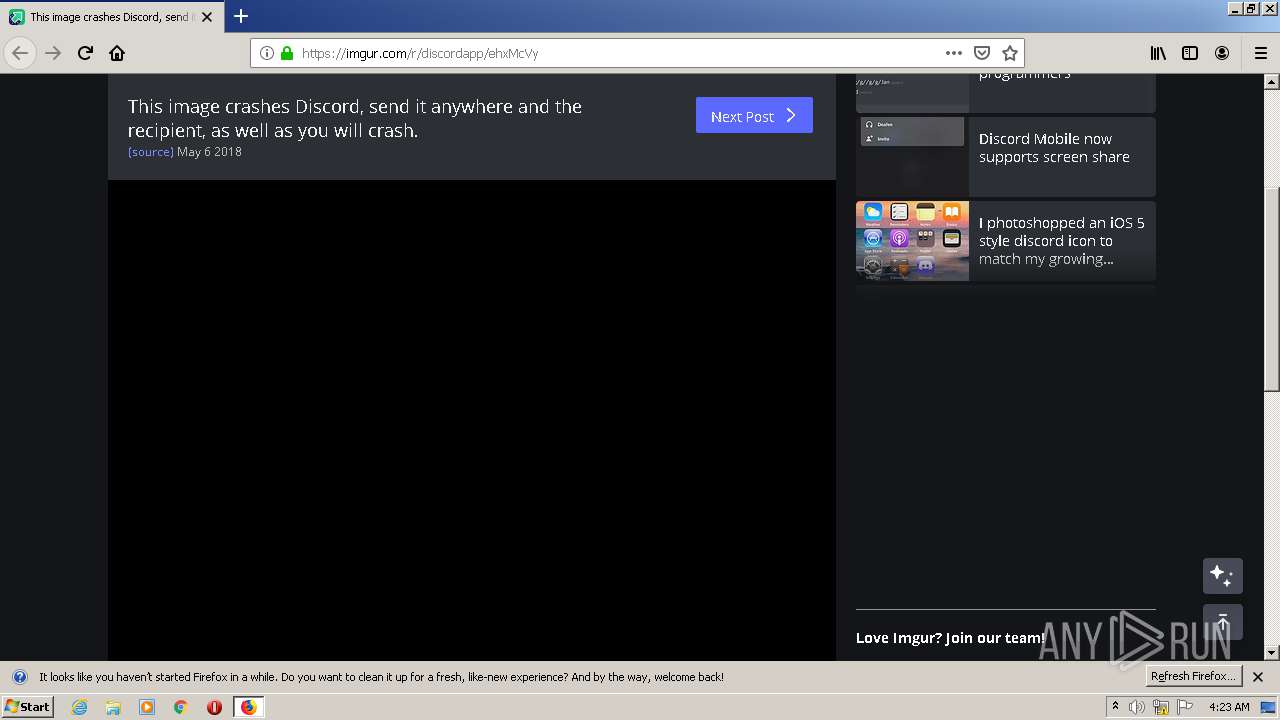Go forward using the forward arrow
The width and height of the screenshot is (1280, 720).
[x=53, y=53]
